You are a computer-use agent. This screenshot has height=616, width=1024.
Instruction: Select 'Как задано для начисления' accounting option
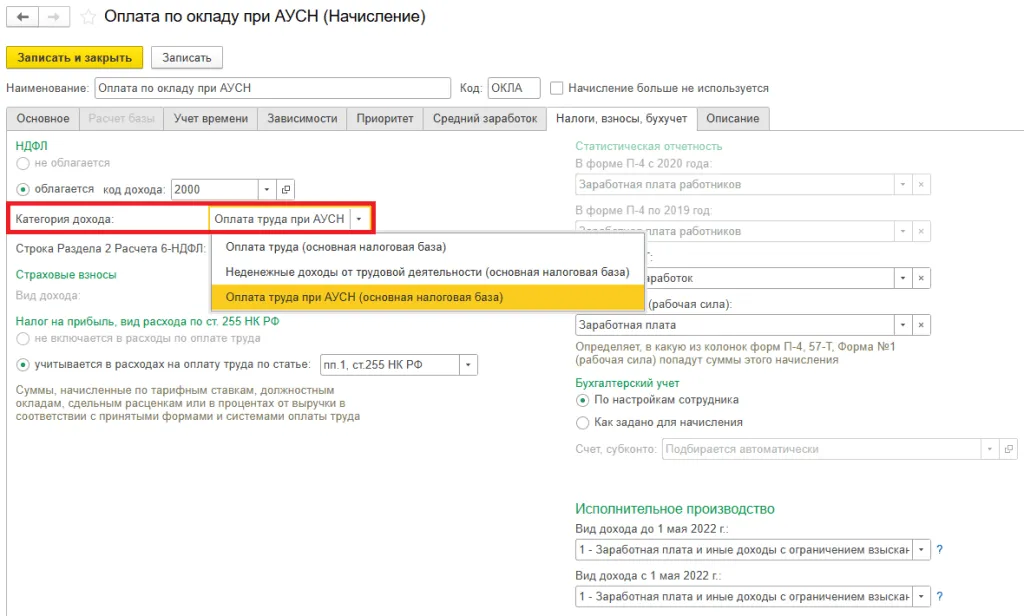coord(583,423)
